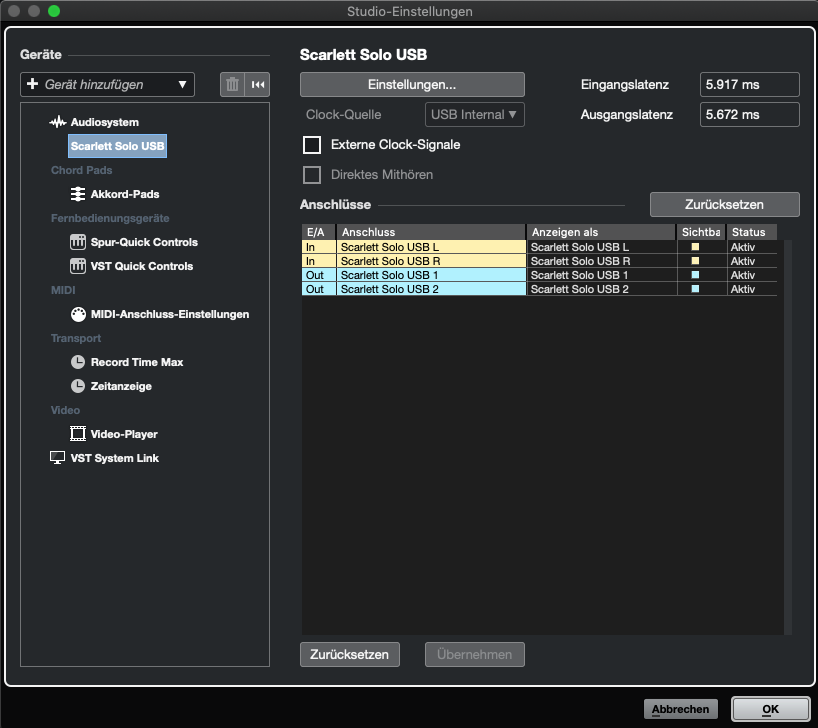Edit display name Scarlett Solo USB 2

(x=602, y=289)
